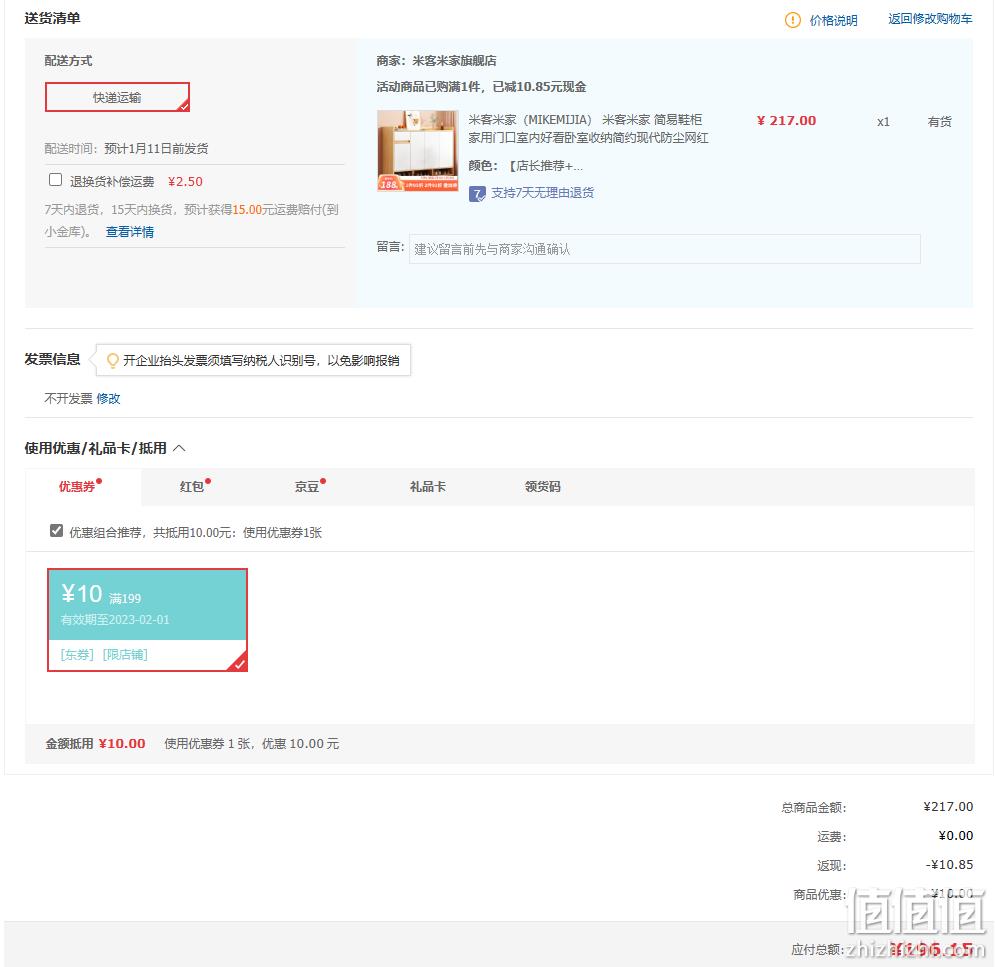Image resolution: width=995 pixels, height=967 pixels.
Task: Click the ¥217.00 product price
Action: [786, 121]
